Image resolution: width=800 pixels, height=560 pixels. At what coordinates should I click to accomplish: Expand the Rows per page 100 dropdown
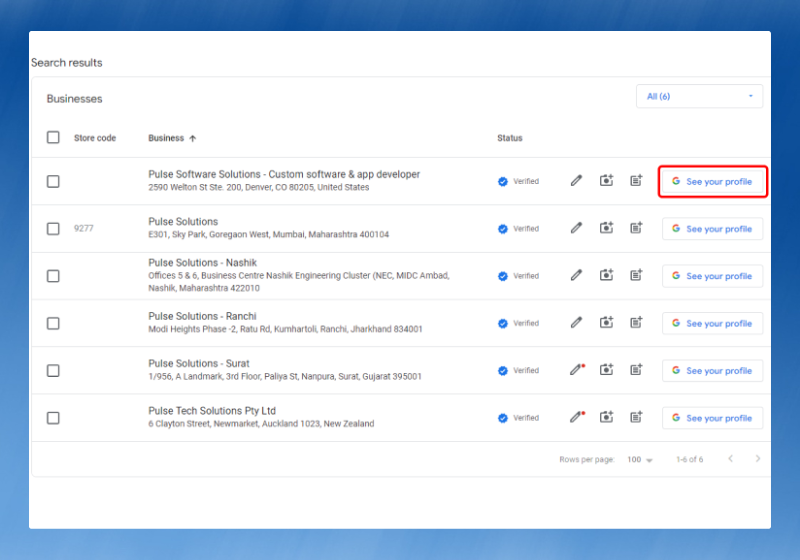click(x=640, y=460)
